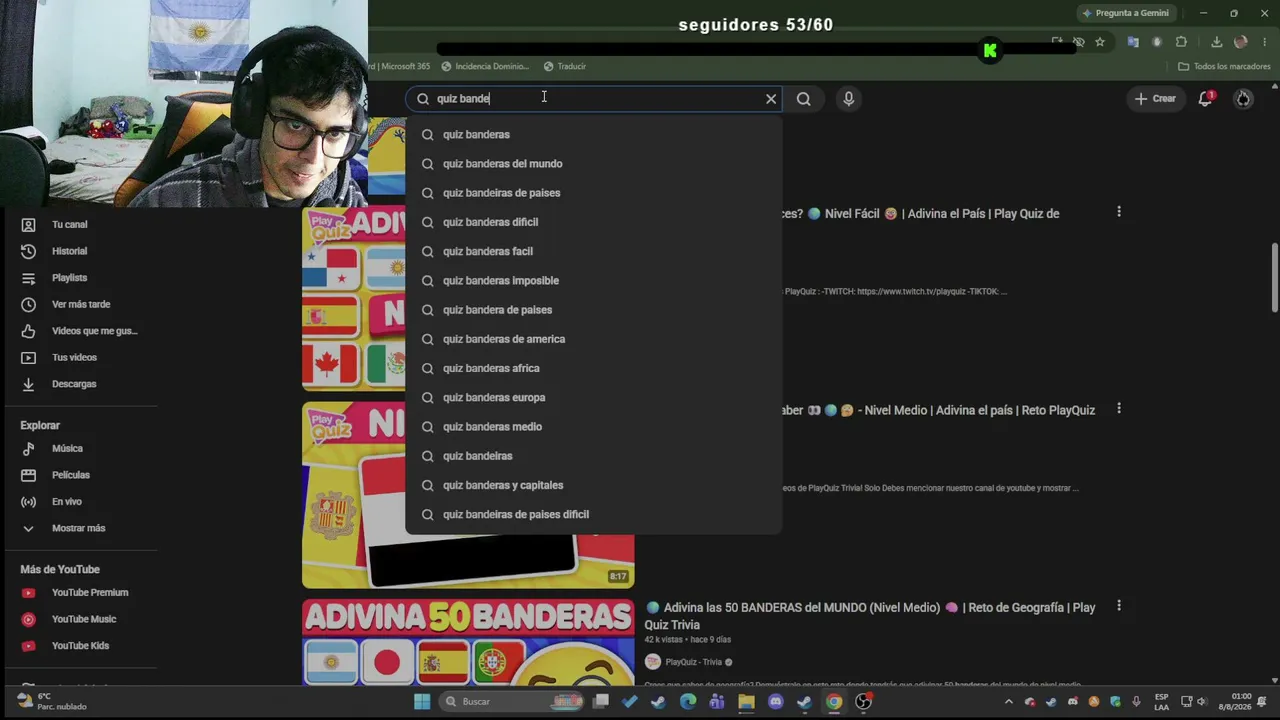
Task: Open Ver más tarde in the sidebar
Action: [x=81, y=304]
